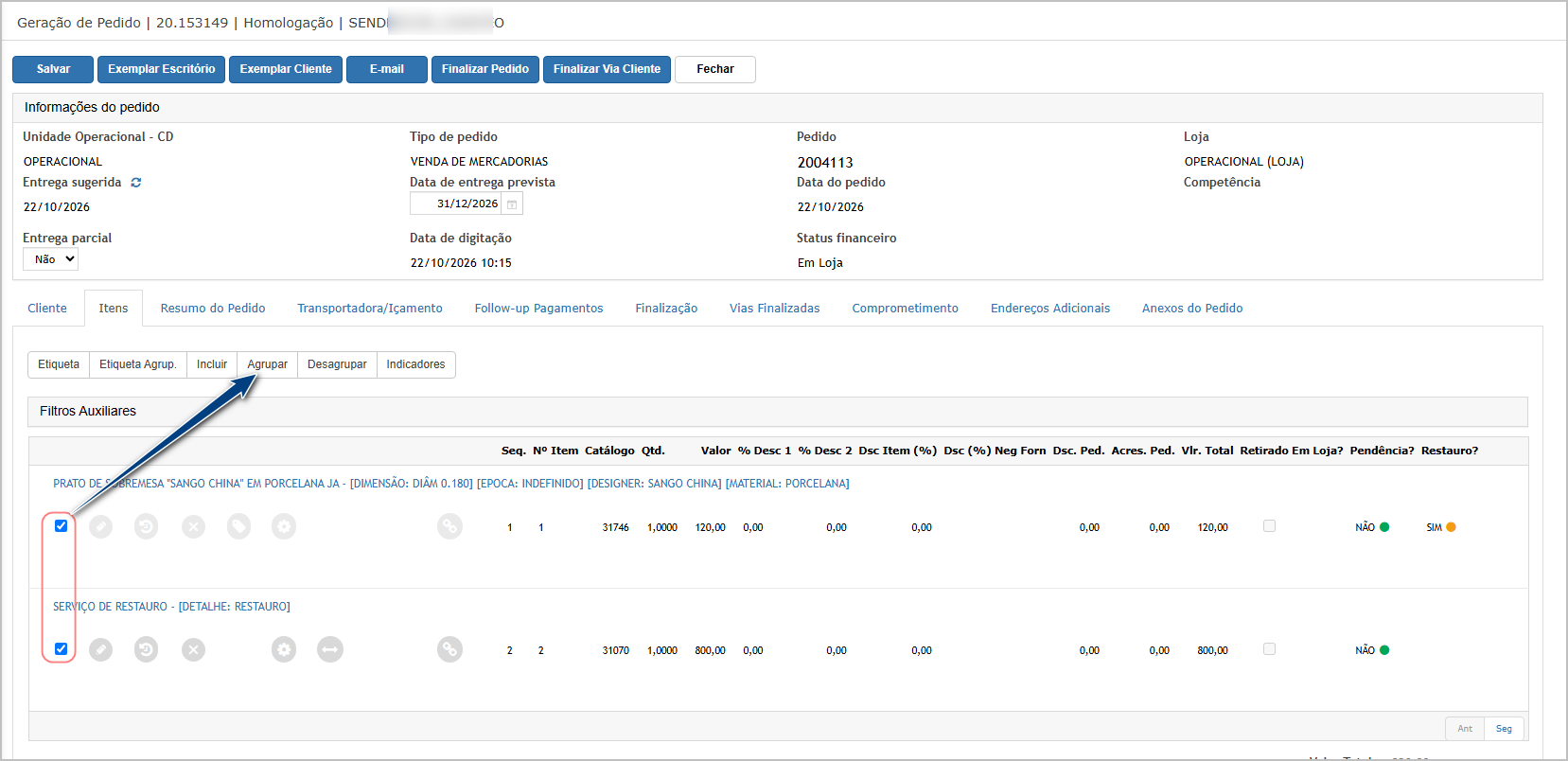
Task: Click the Prato de Sobremesa item description link
Action: pyautogui.click(x=451, y=484)
